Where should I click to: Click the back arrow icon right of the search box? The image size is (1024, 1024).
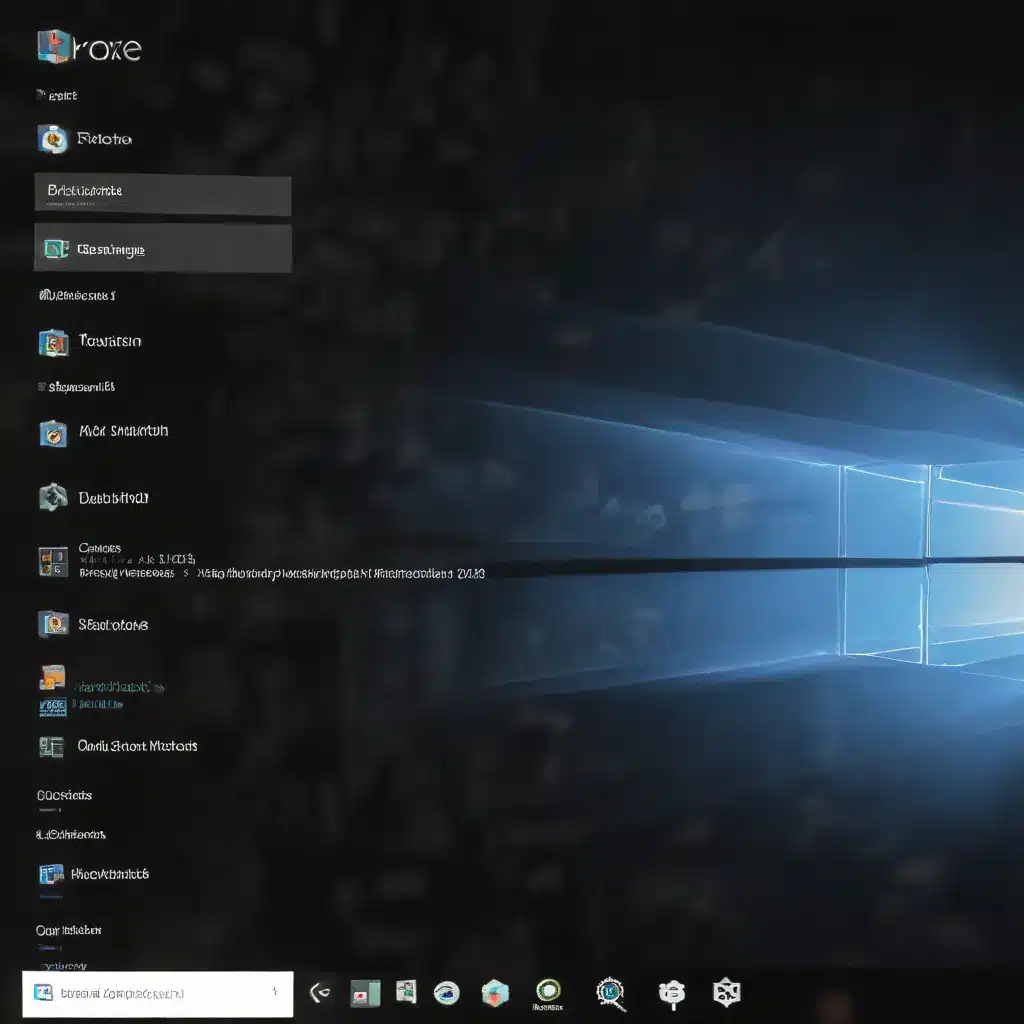point(319,993)
